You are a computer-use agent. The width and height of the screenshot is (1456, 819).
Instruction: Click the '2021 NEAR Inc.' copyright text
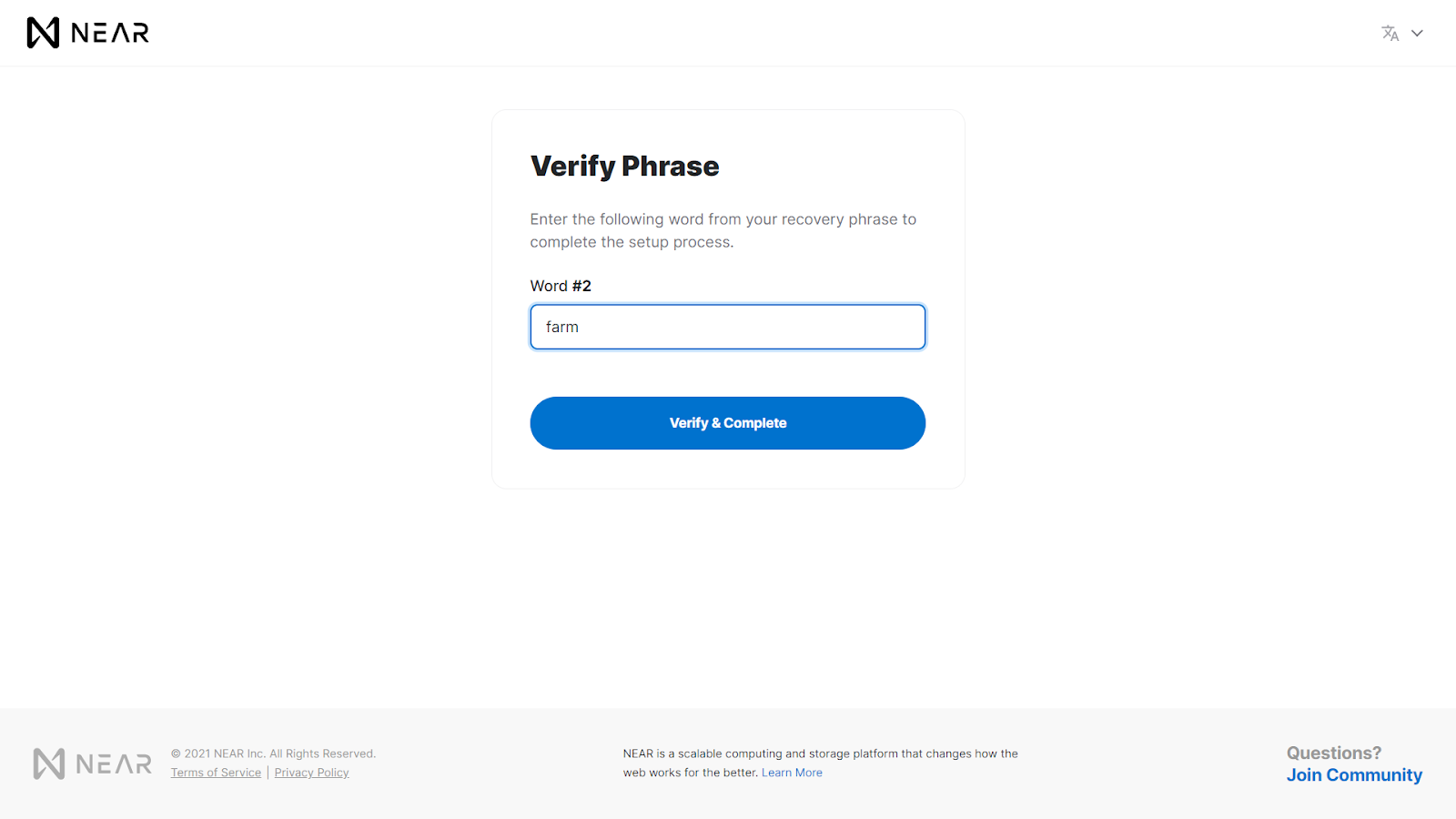coord(273,753)
